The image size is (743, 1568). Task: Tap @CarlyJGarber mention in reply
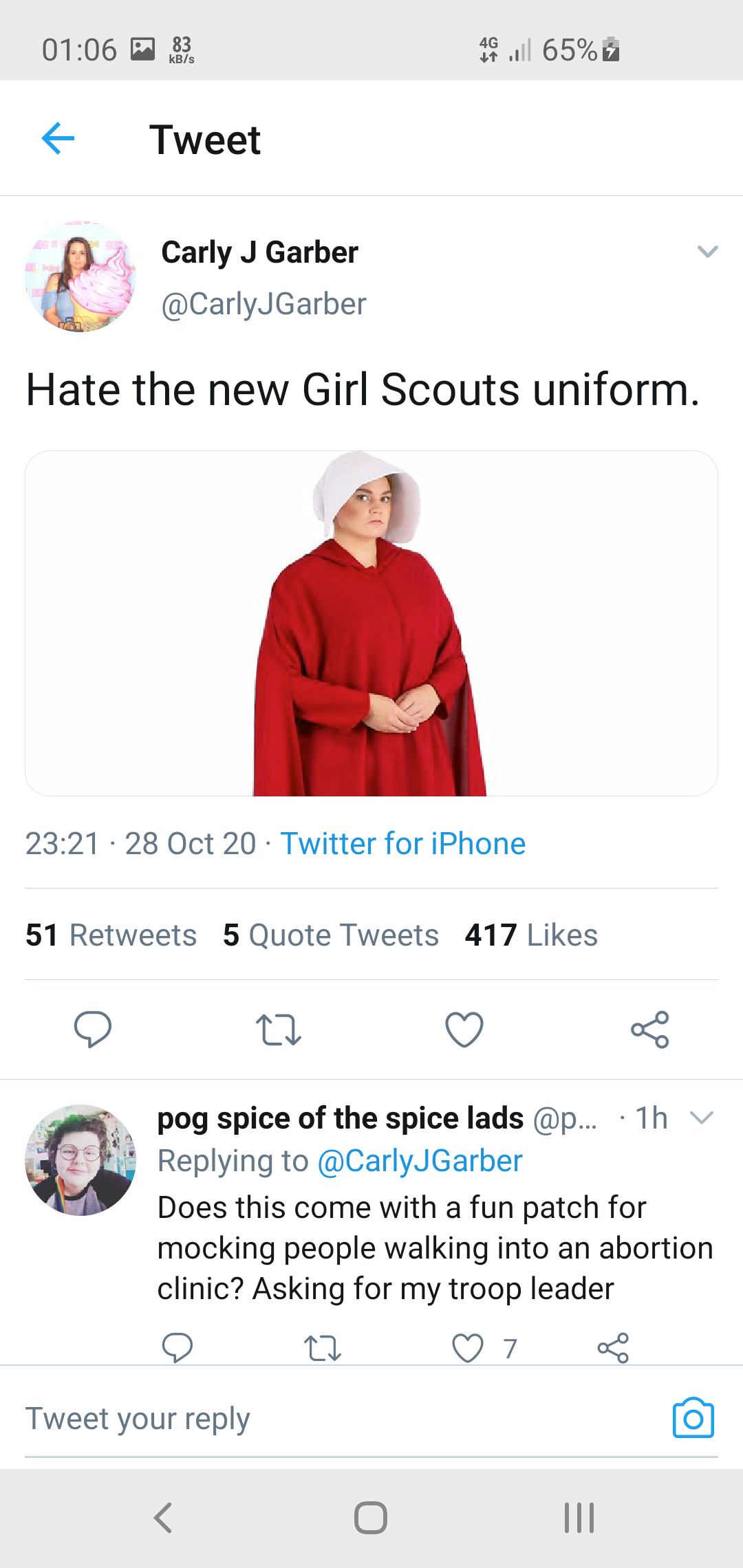point(420,1161)
